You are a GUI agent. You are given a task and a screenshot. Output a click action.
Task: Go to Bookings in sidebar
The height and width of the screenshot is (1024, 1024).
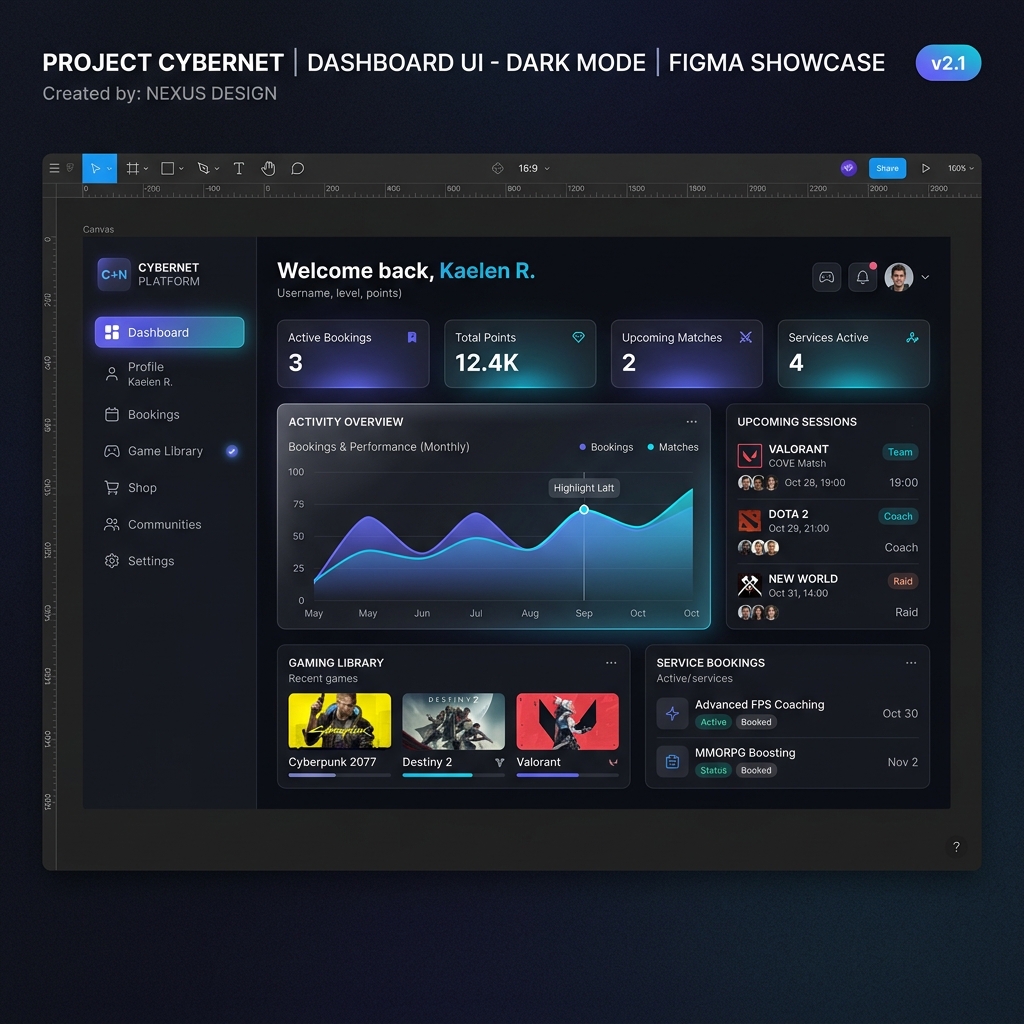tap(170, 415)
